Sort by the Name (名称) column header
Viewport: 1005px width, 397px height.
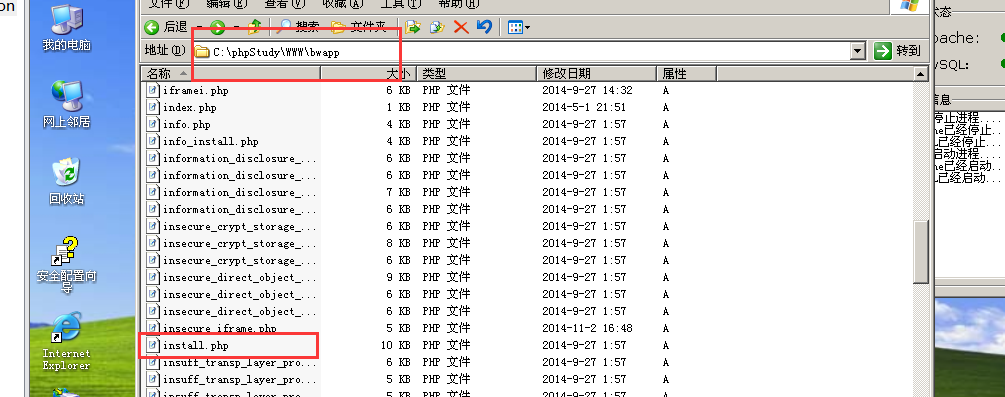(231, 74)
